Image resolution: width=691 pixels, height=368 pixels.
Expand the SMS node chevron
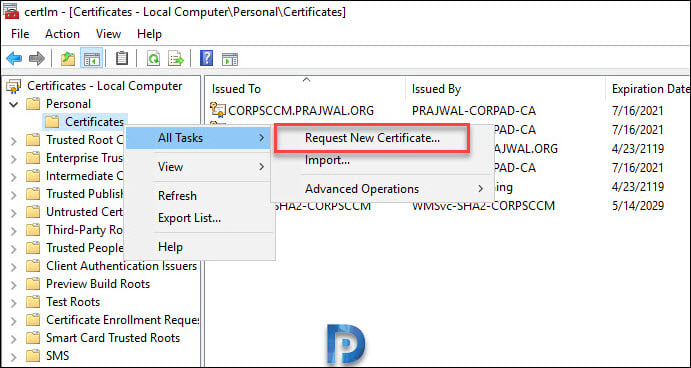pos(14,356)
